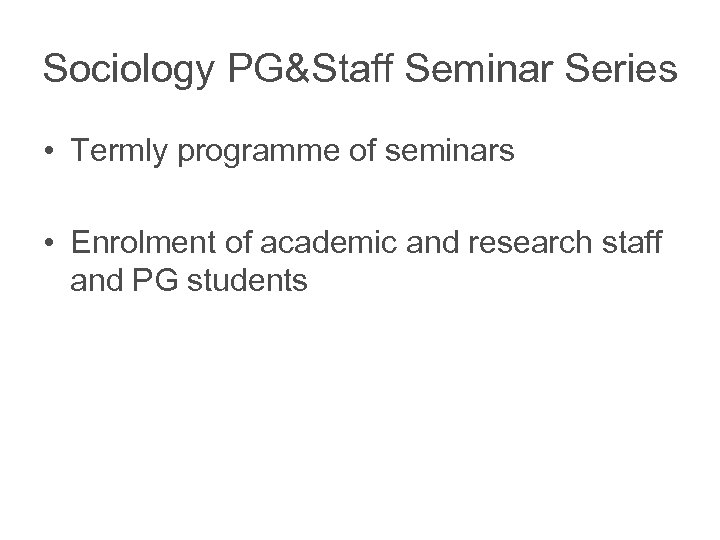Click "and" before "PG students"
Viewport: 720px width, 540px height.
[x=98, y=283]
